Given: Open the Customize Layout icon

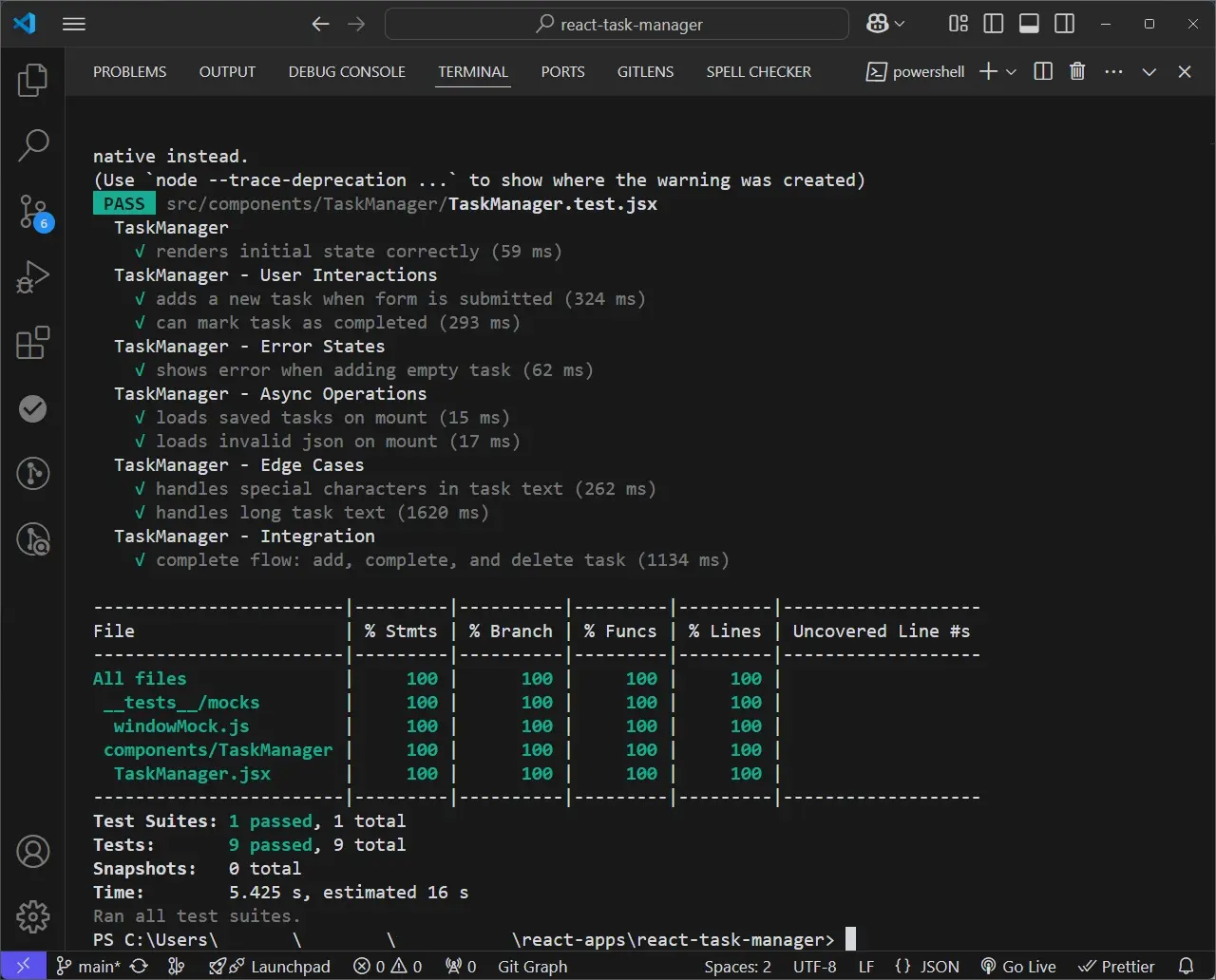Looking at the screenshot, I should 959,24.
